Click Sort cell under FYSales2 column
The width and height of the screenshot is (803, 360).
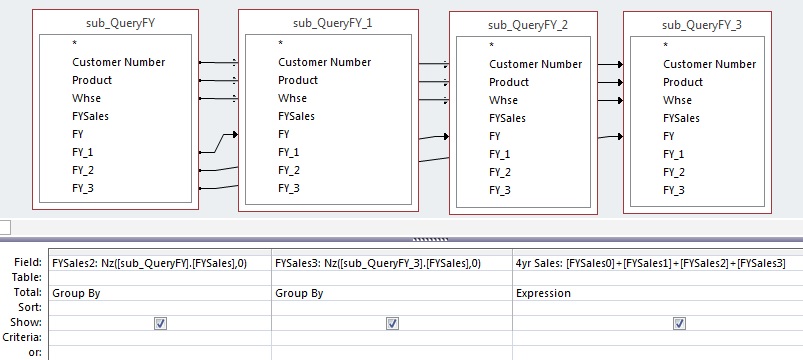click(x=160, y=308)
